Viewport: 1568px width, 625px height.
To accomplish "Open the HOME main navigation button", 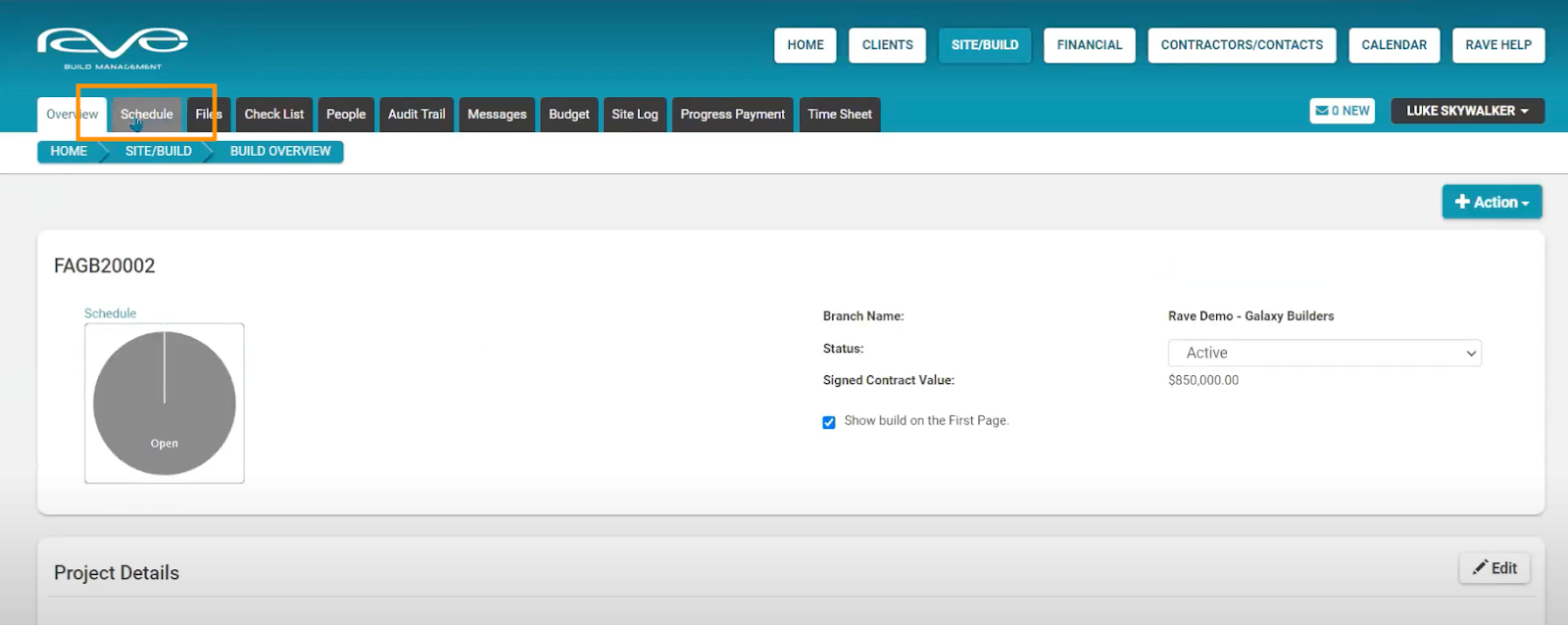I will click(806, 45).
